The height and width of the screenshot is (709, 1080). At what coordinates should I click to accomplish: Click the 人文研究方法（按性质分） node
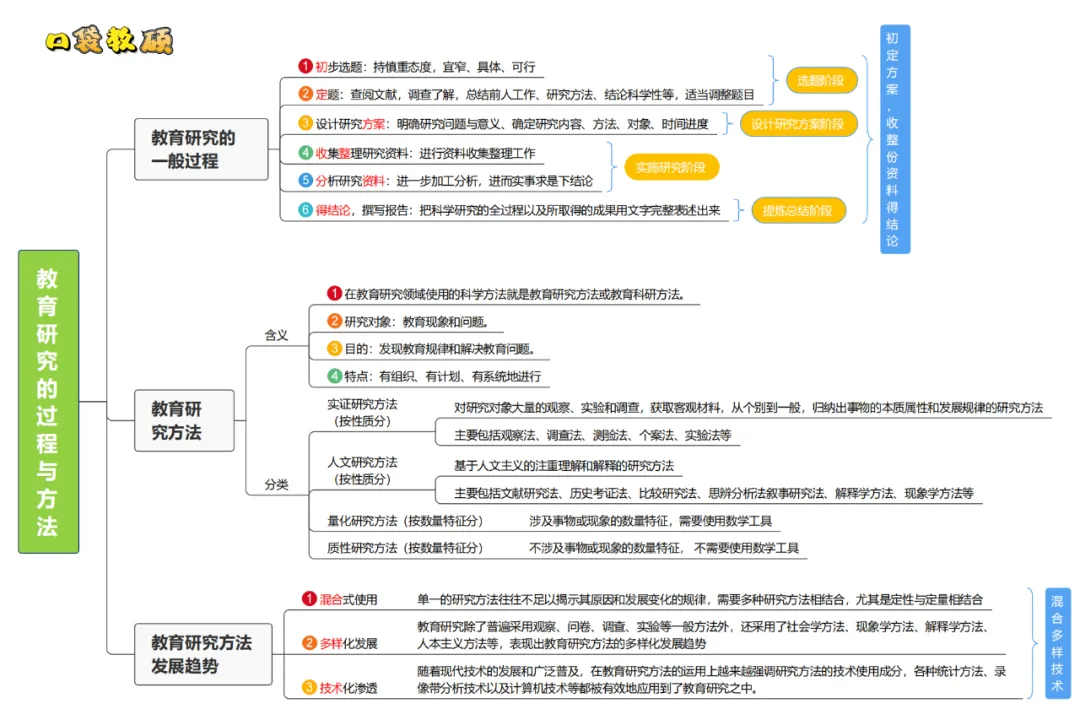[x=362, y=471]
